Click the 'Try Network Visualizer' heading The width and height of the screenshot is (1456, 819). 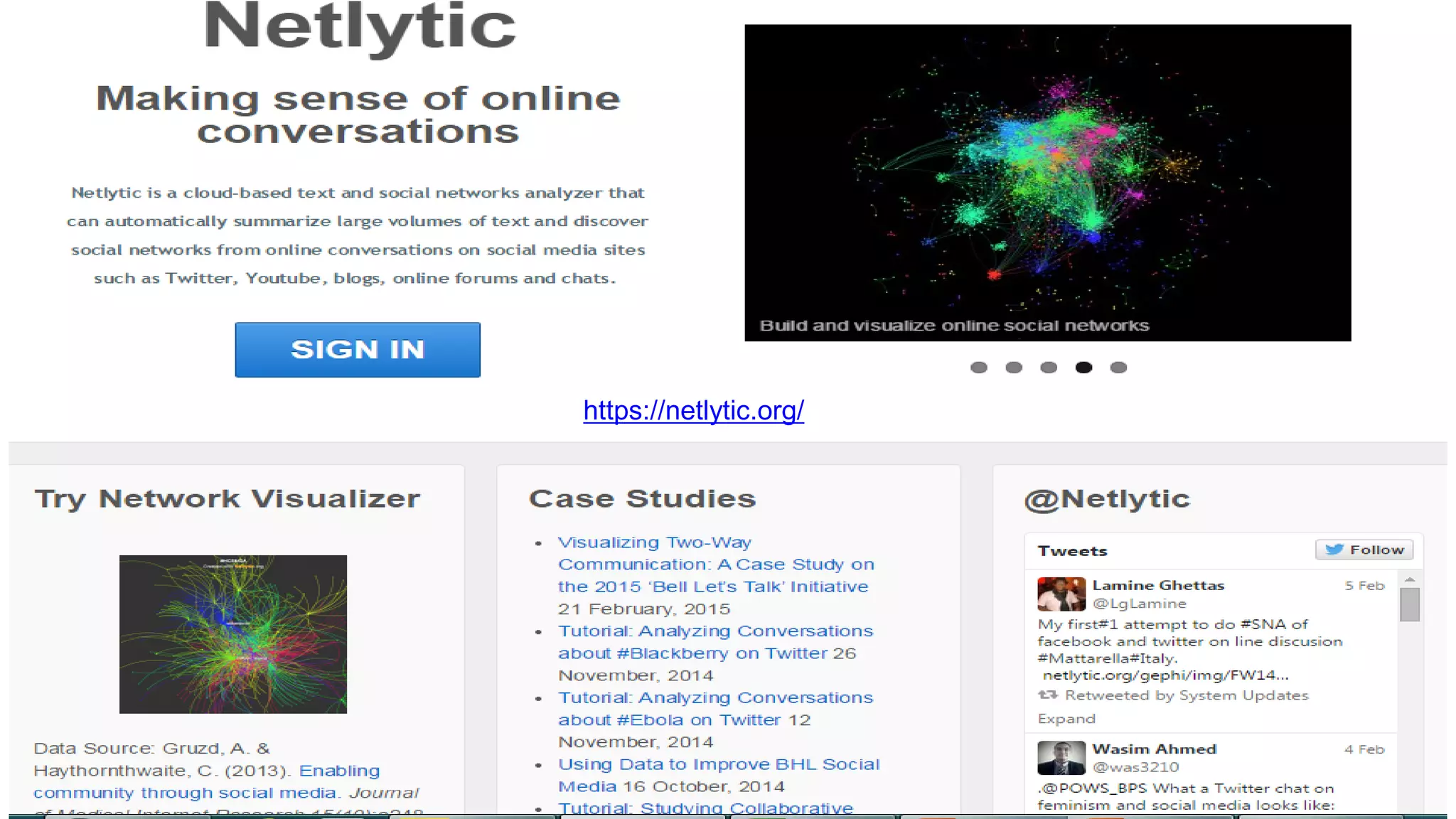pos(227,499)
